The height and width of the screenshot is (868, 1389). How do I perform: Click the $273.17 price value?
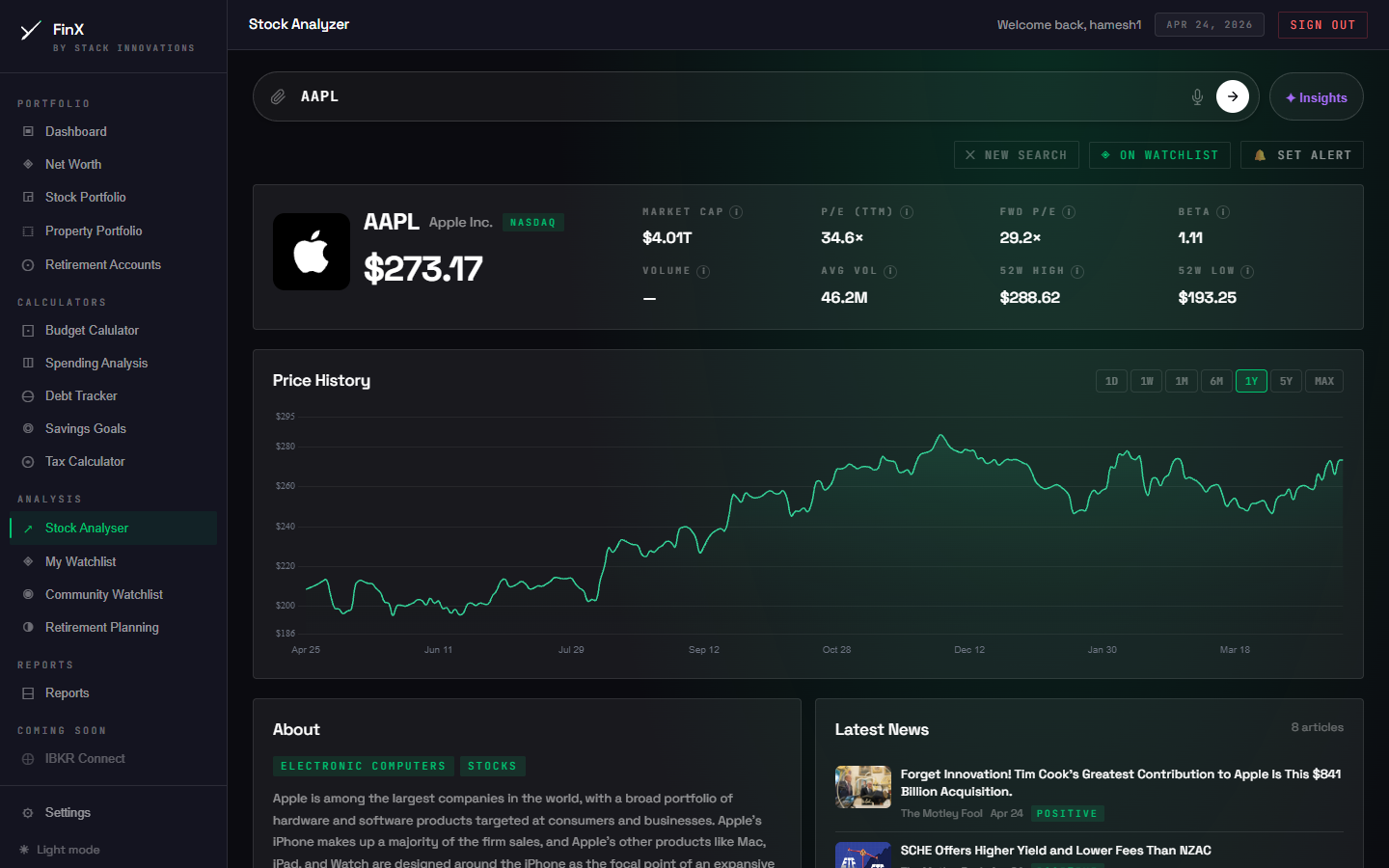pos(422,269)
